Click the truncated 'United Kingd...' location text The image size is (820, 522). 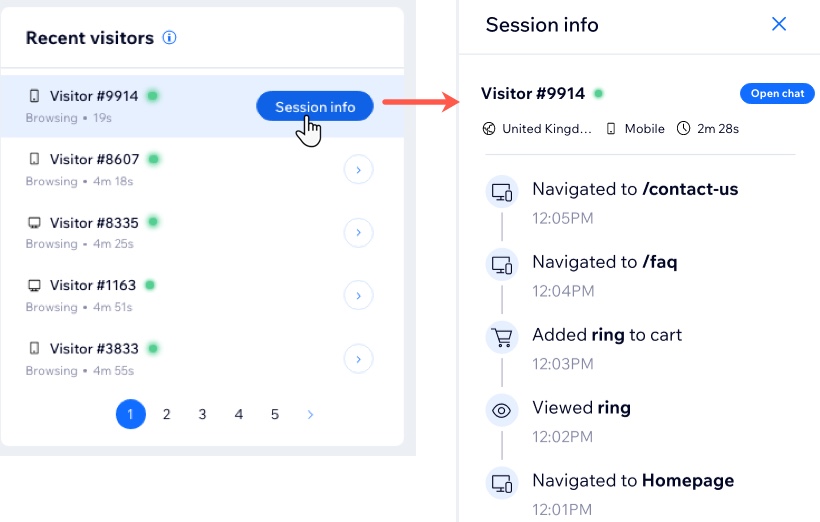[x=546, y=129]
